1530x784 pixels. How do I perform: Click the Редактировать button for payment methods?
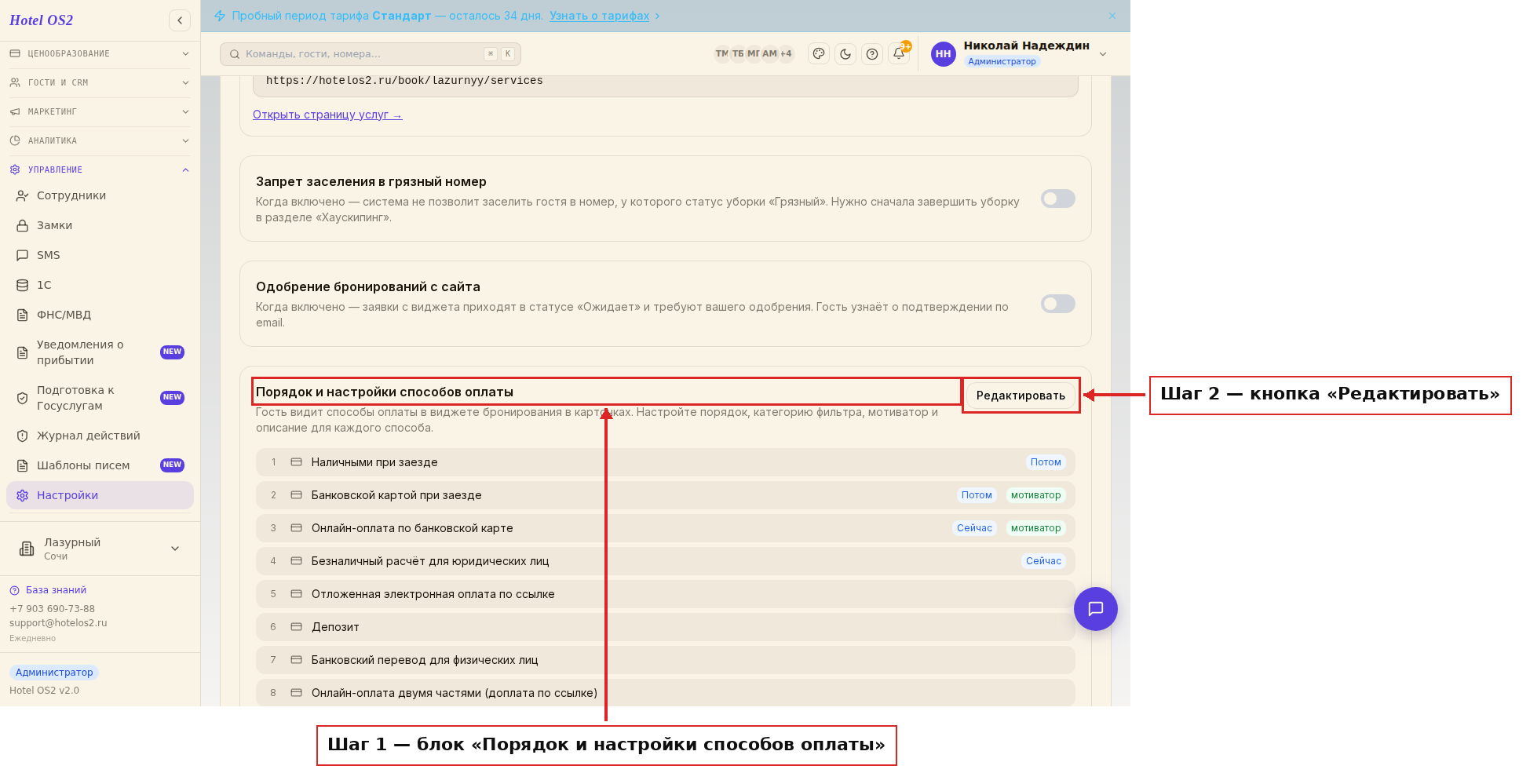click(x=1021, y=396)
